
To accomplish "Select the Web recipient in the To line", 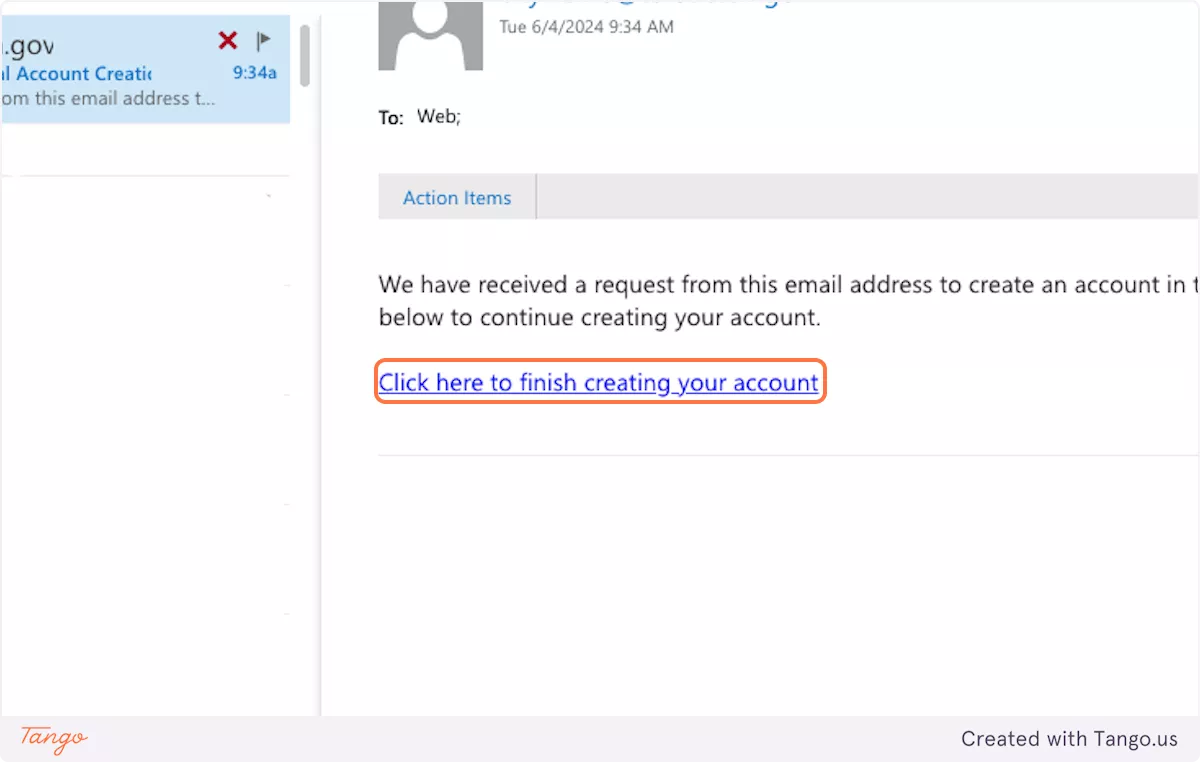I will point(438,117).
